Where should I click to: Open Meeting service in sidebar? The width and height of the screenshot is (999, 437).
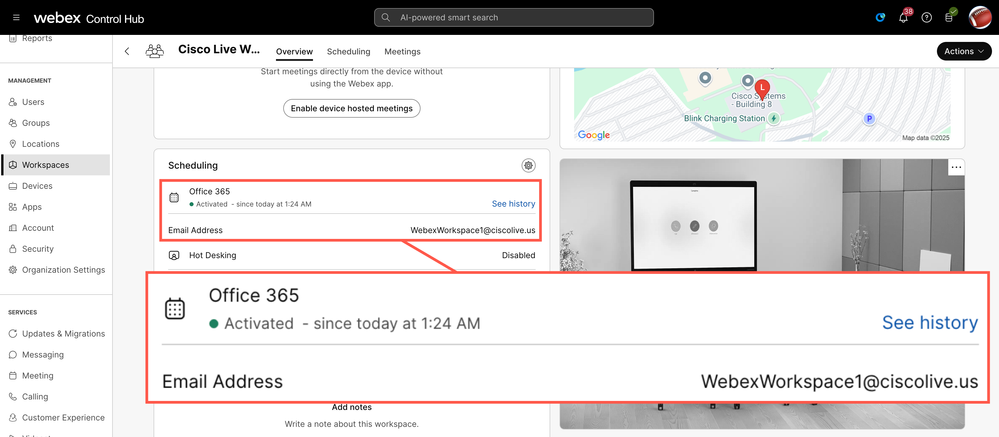(x=38, y=376)
